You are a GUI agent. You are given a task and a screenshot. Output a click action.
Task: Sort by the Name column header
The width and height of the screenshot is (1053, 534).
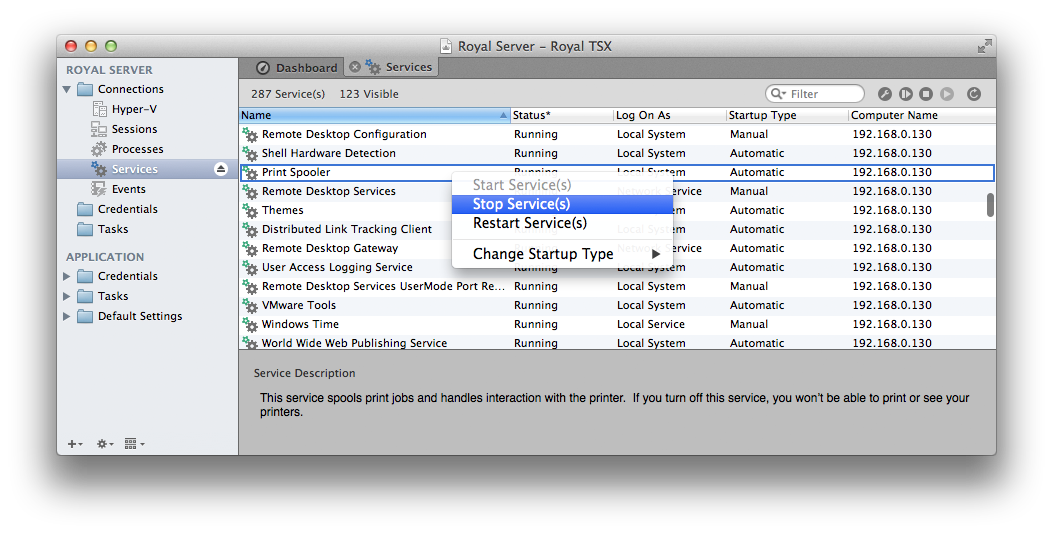tap(374, 116)
